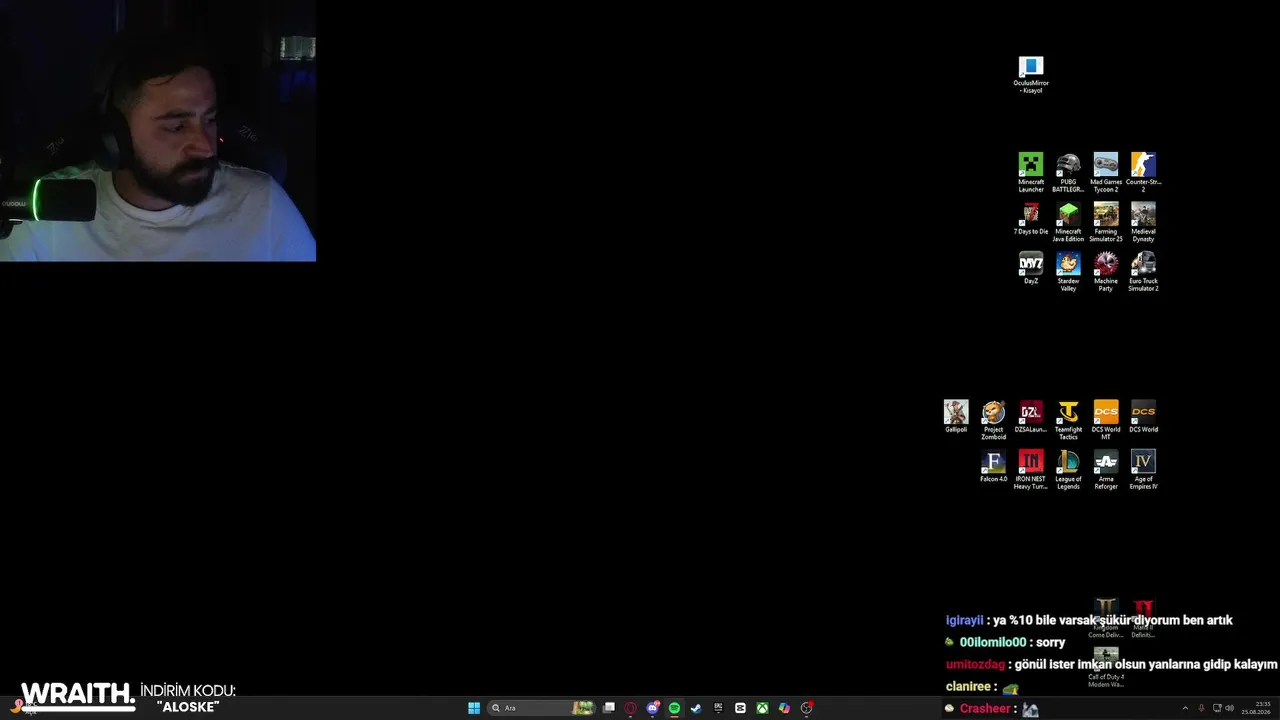Click chat username Crasheer
This screenshot has width=1280, height=720.
point(985,709)
